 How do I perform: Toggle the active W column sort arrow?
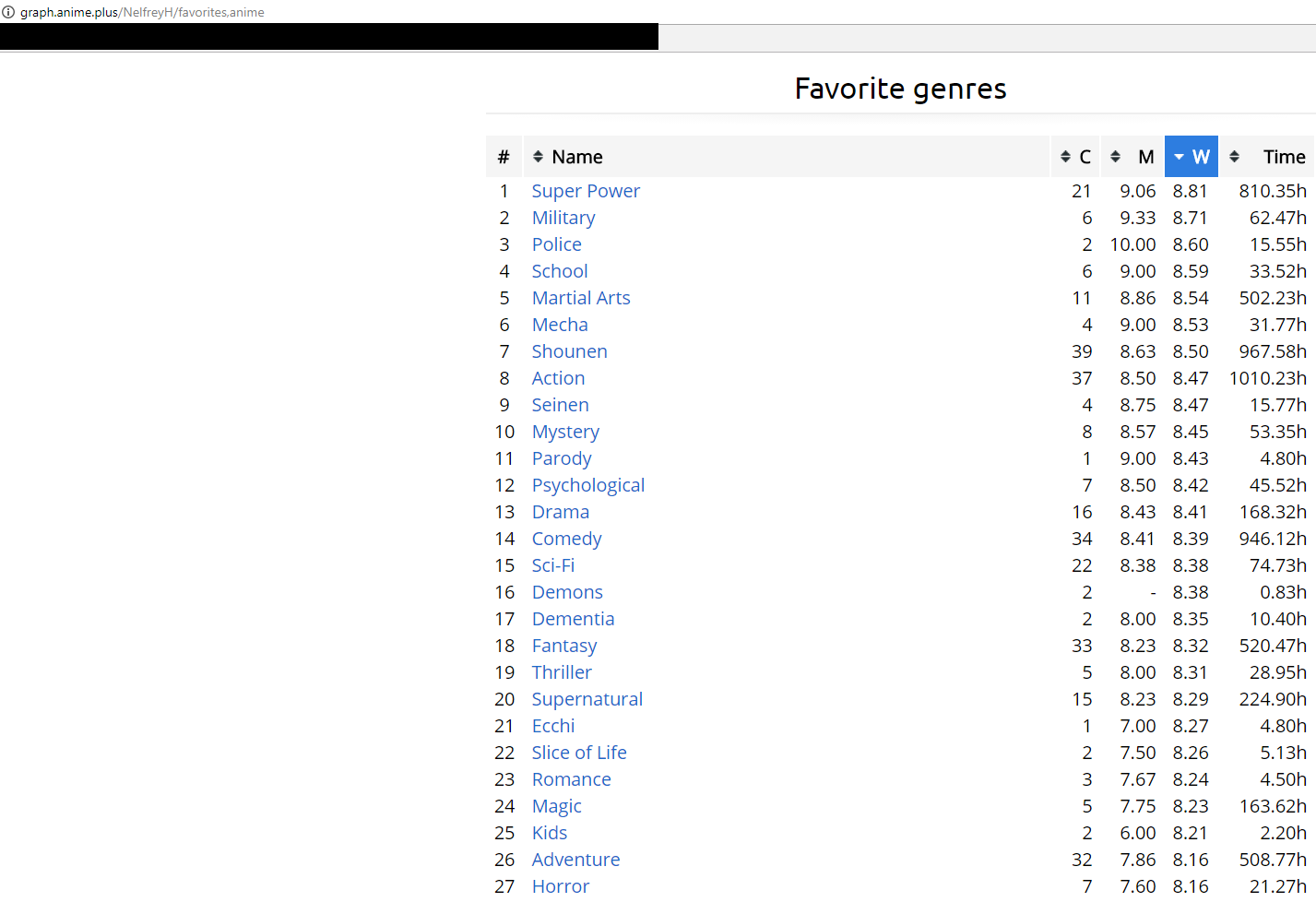pos(1180,157)
